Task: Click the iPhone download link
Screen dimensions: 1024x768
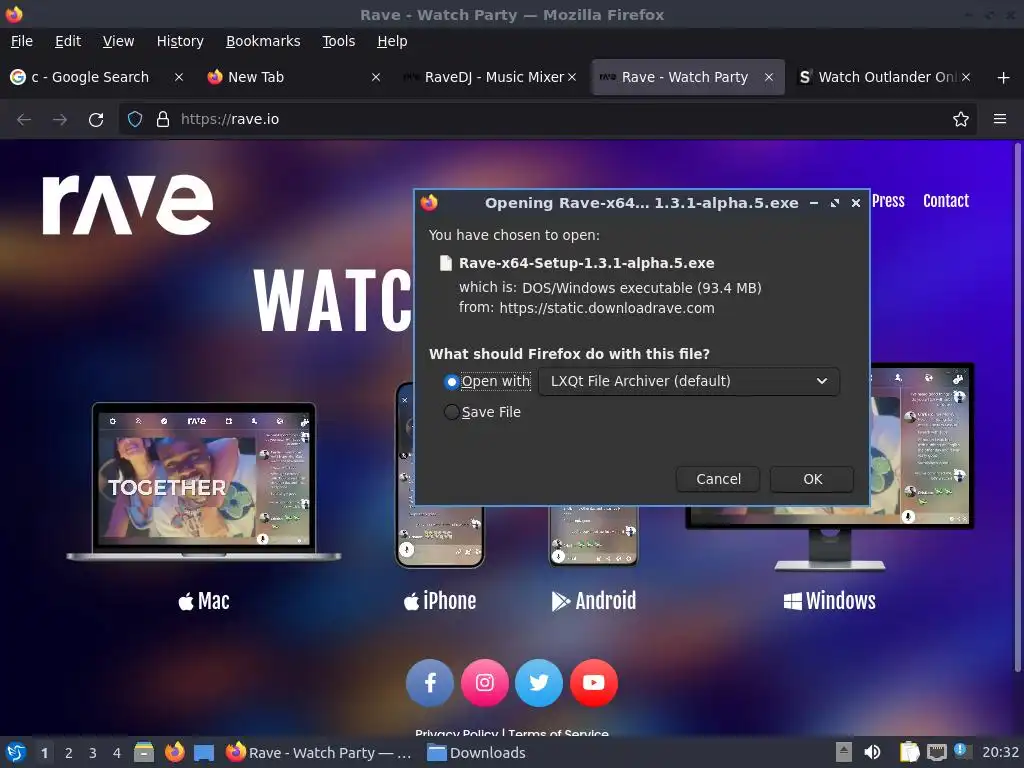Action: [440, 601]
